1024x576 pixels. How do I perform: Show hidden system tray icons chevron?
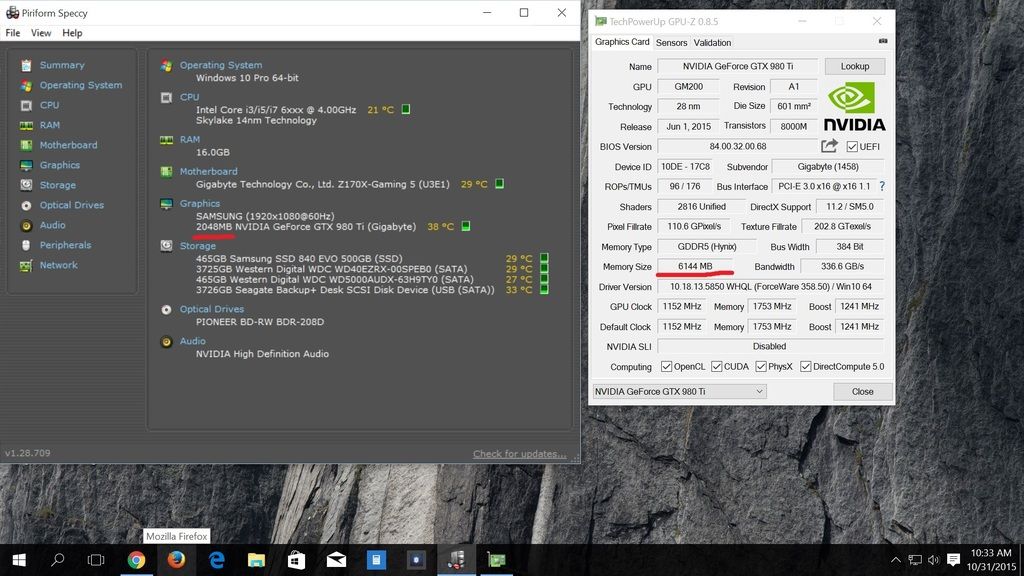(x=895, y=560)
